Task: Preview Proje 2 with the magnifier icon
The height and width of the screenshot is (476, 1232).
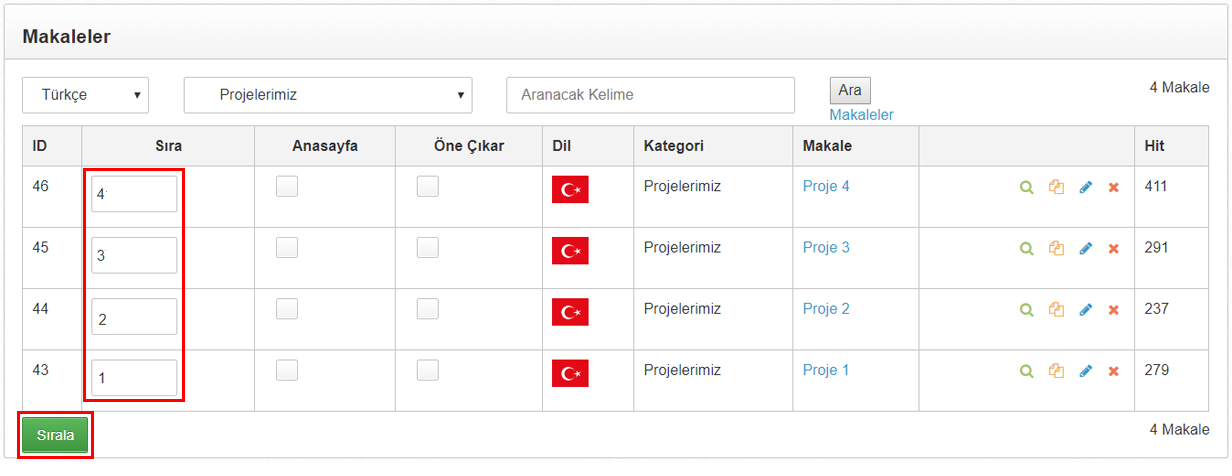Action: pos(1026,310)
